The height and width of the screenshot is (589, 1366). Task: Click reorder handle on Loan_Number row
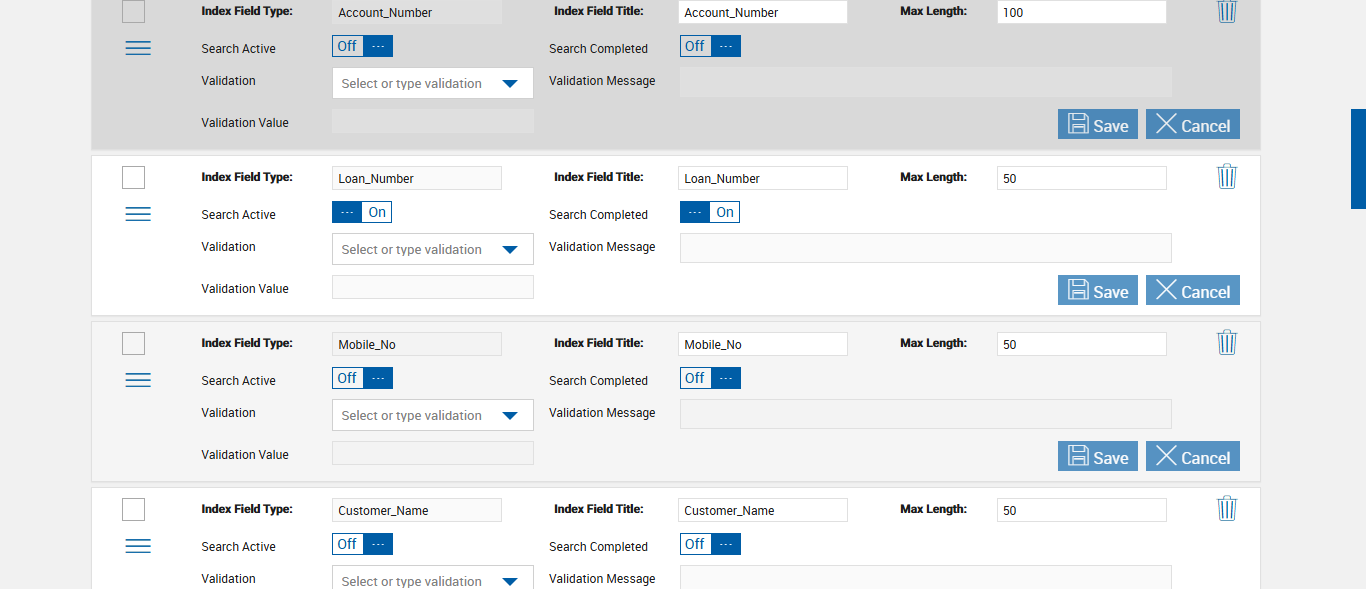coord(138,214)
